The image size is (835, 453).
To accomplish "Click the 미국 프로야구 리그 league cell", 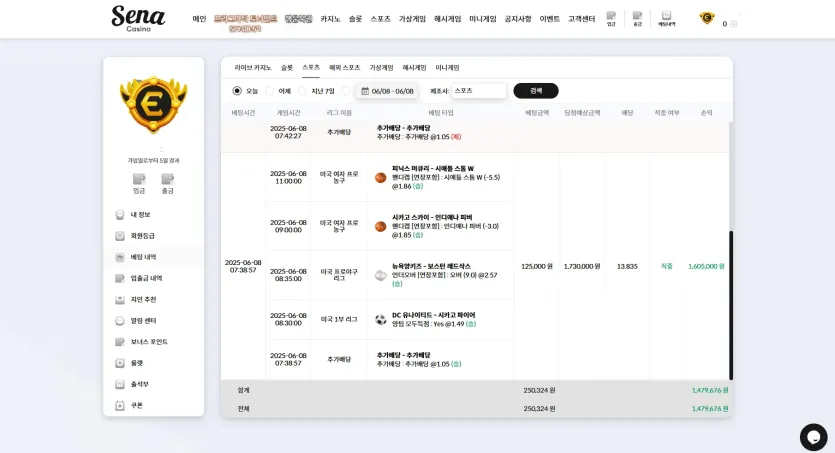I will click(x=339, y=275).
